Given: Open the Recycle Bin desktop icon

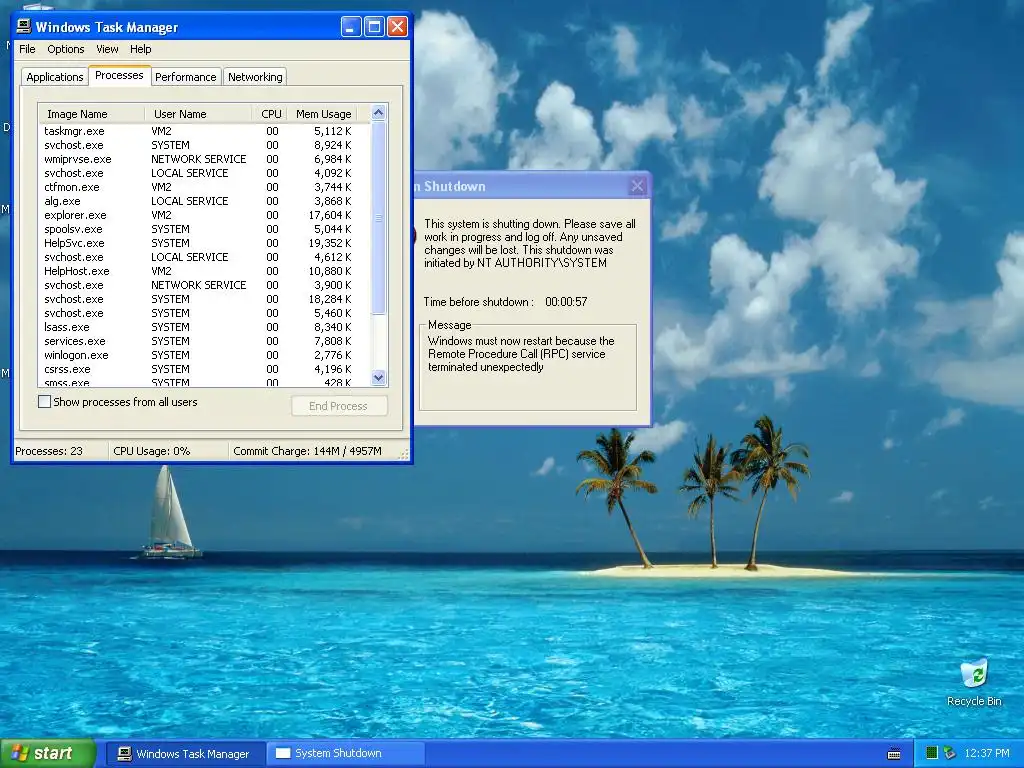Looking at the screenshot, I should click(974, 683).
